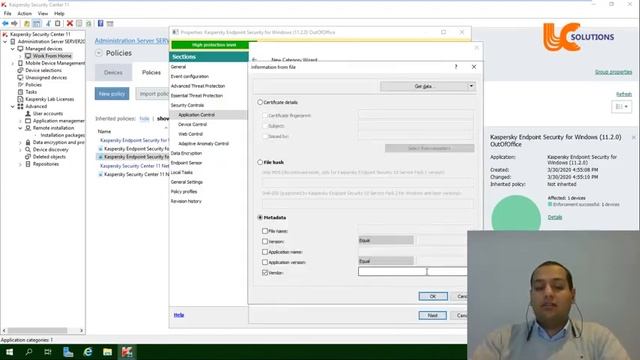
Task: Click the Repositories icon
Action: [28, 164]
